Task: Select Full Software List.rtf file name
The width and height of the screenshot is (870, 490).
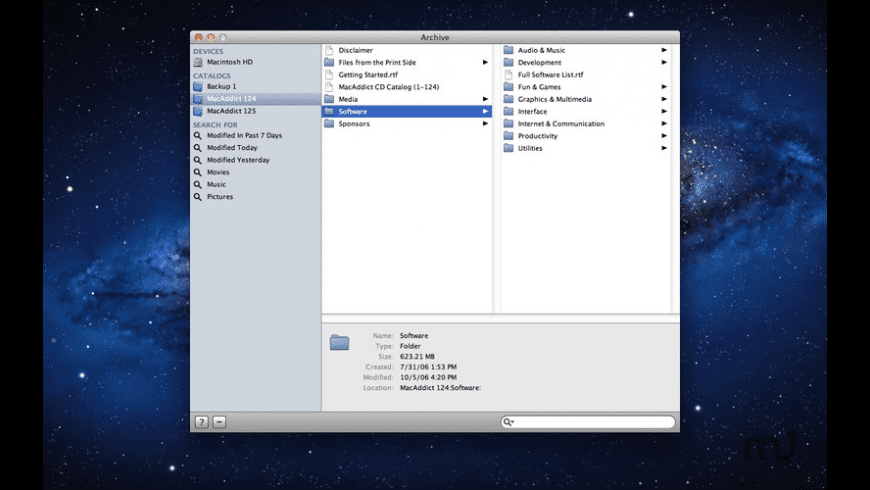Action: pyautogui.click(x=550, y=74)
